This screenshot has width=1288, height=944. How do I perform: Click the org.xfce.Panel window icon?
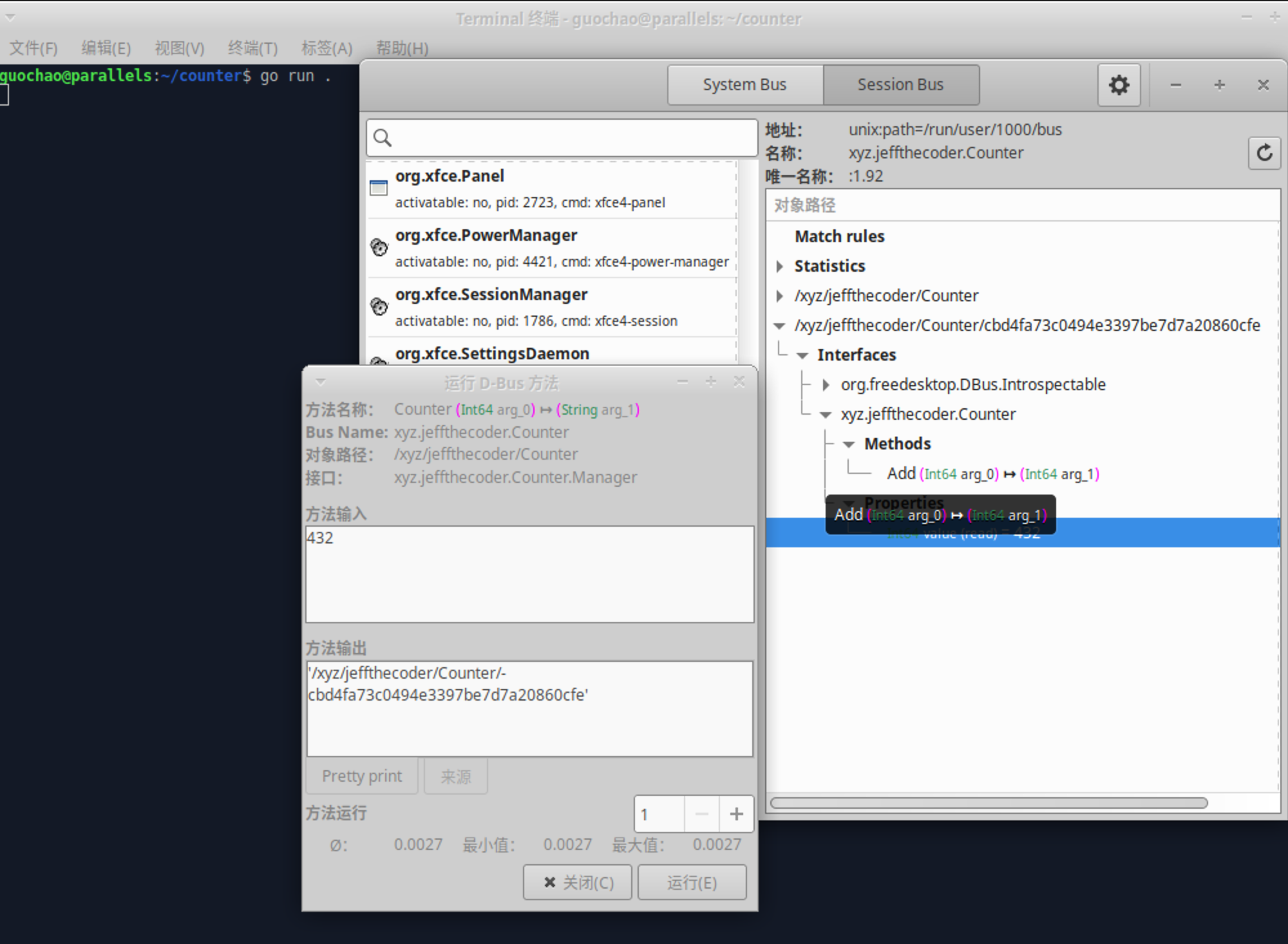pyautogui.click(x=379, y=188)
